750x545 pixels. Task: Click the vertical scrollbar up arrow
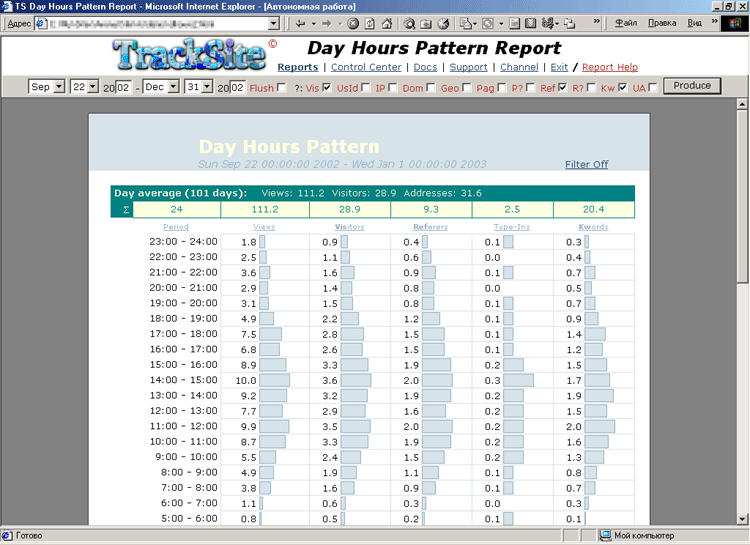(742, 104)
